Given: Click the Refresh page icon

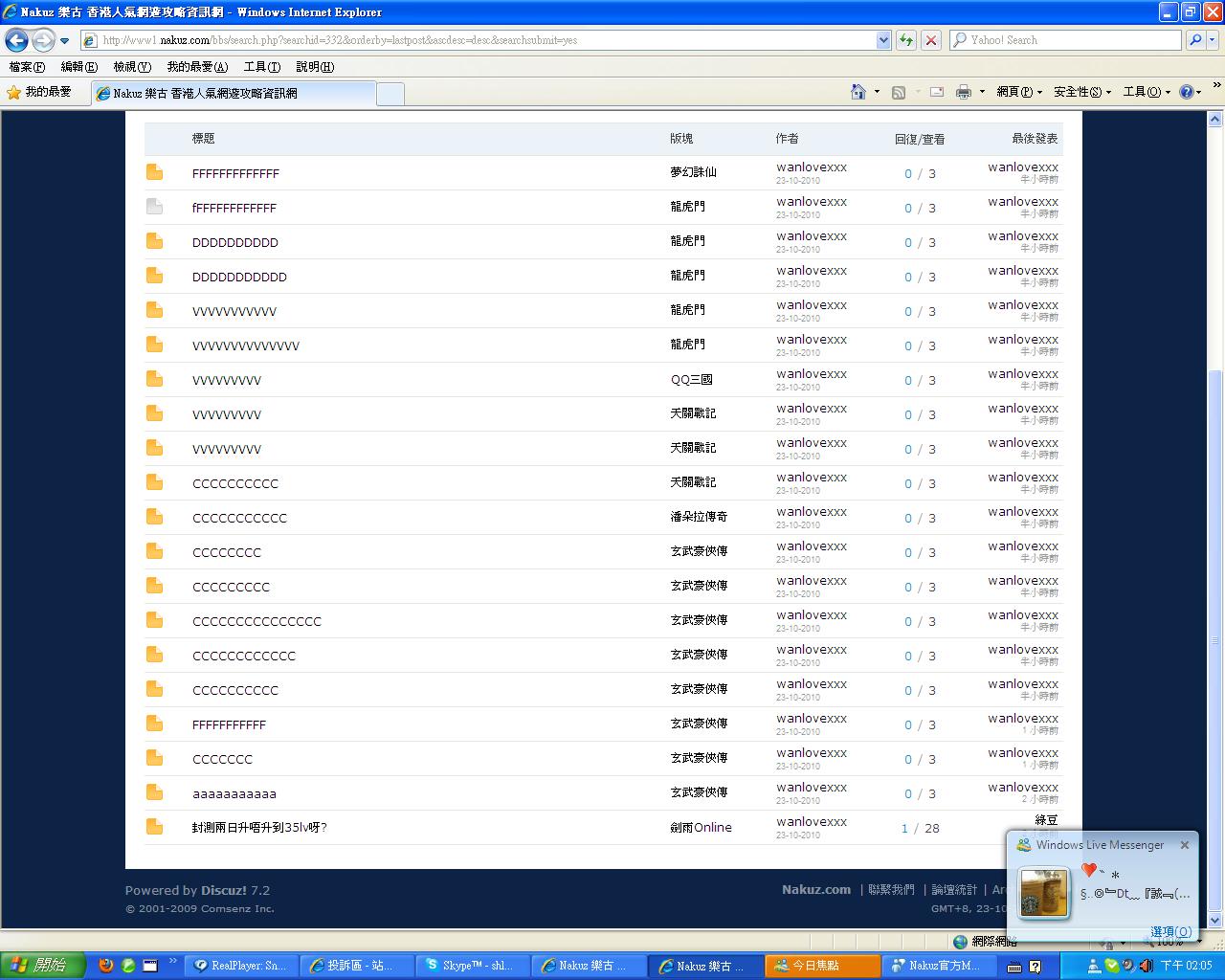Looking at the screenshot, I should [x=905, y=40].
